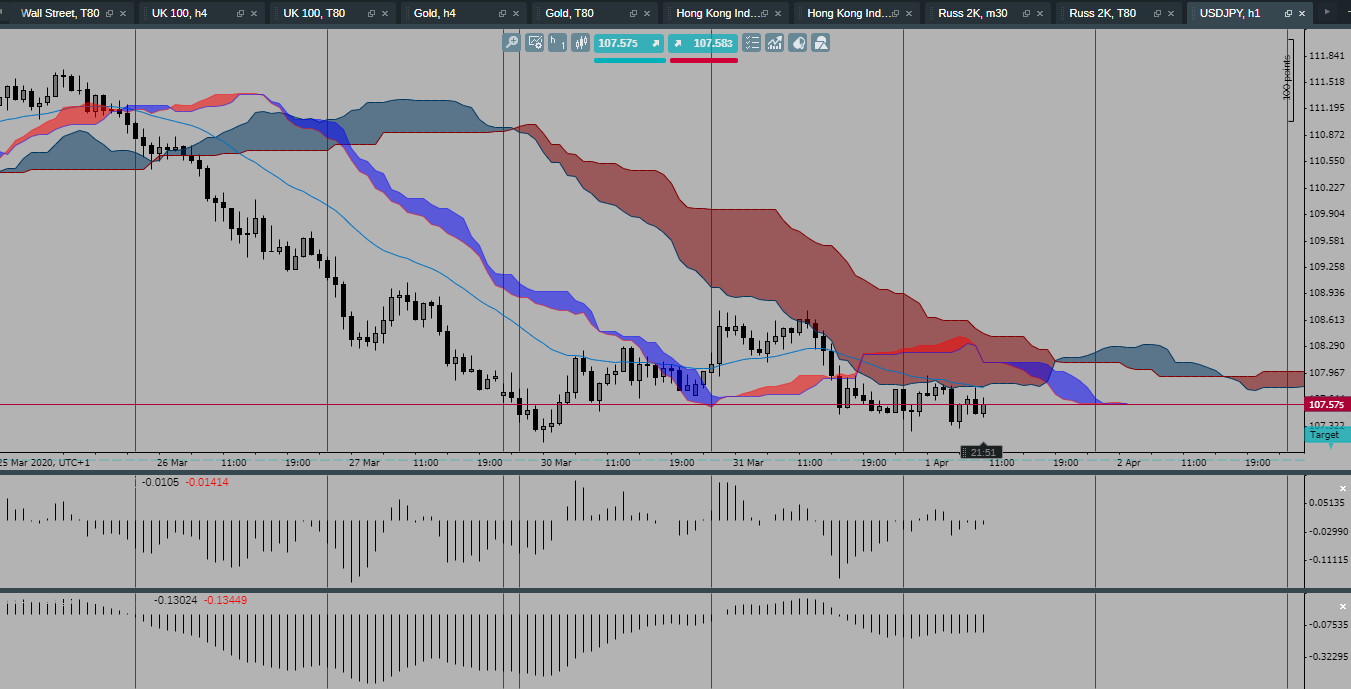Close the Wall Street, T80 tab
Viewport: 1351px width, 689px height.
coord(124,14)
